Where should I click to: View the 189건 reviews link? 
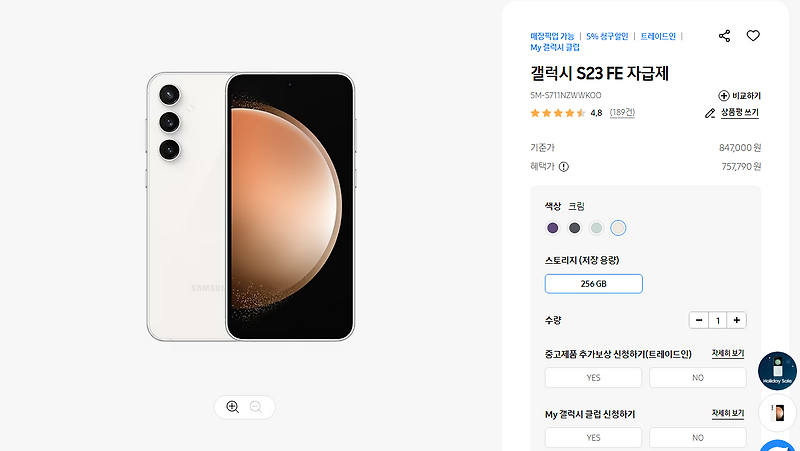coord(622,112)
